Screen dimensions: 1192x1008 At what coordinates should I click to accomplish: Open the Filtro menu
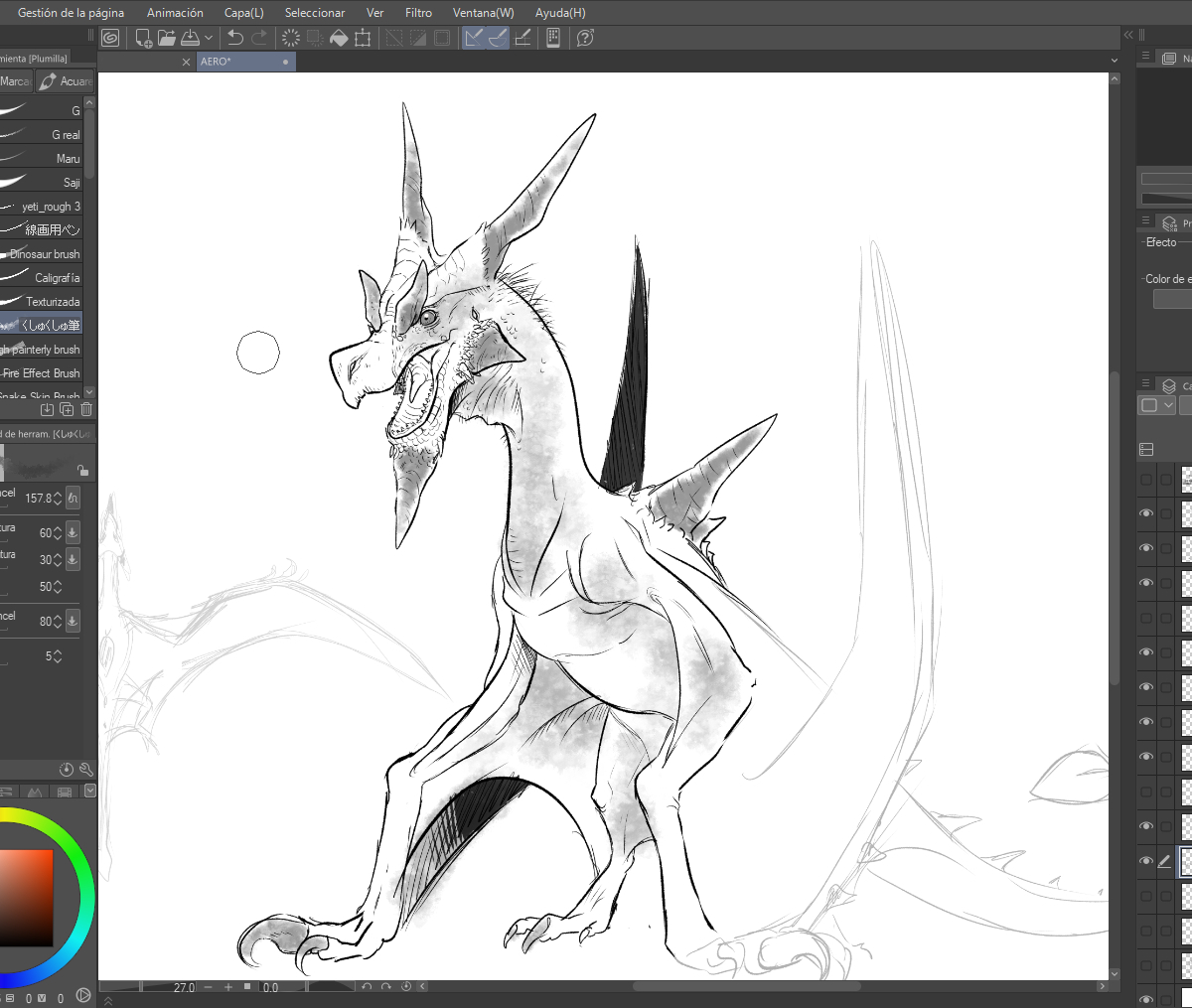[x=418, y=13]
